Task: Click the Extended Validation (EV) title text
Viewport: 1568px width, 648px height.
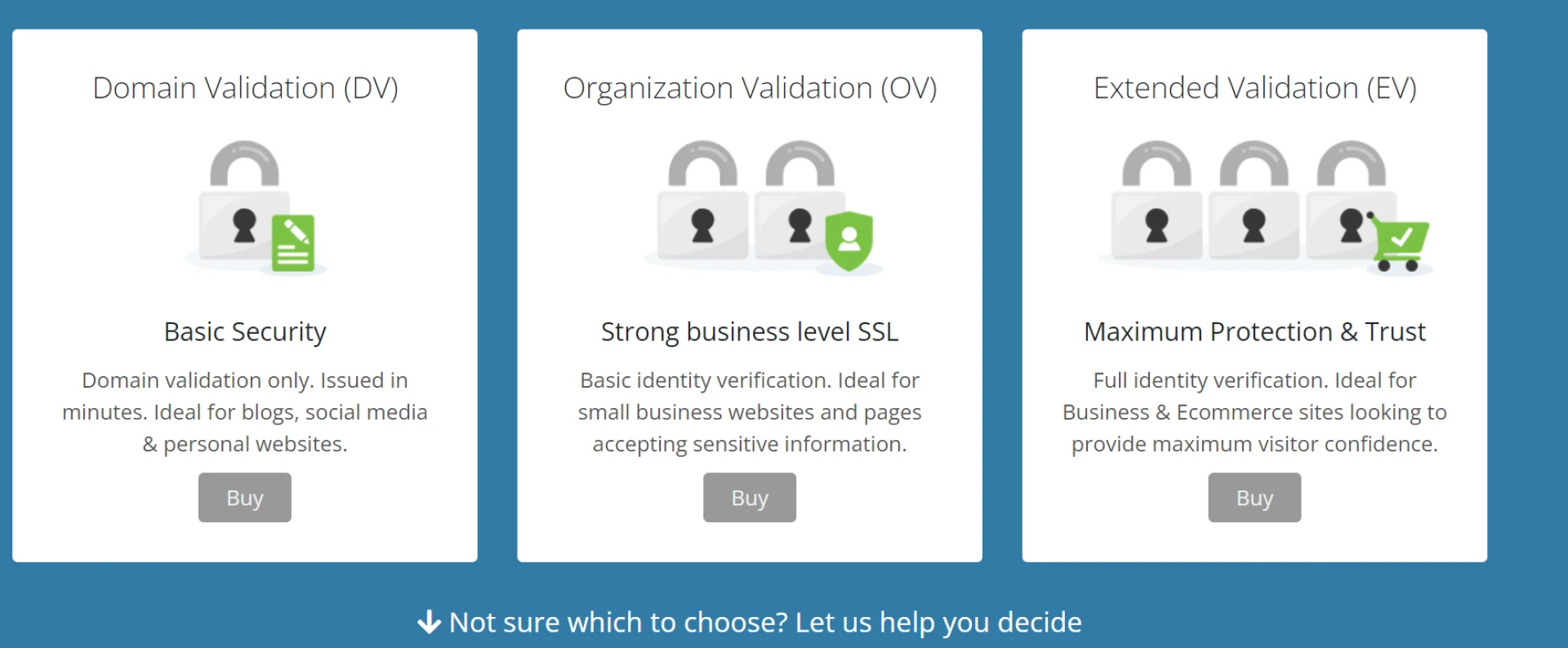Action: point(1254,87)
